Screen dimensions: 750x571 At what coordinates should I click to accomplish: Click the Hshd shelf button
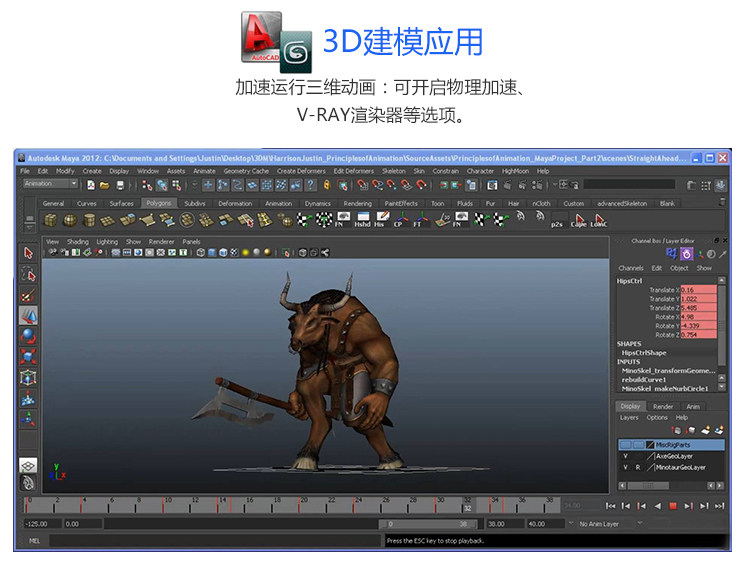(x=363, y=220)
